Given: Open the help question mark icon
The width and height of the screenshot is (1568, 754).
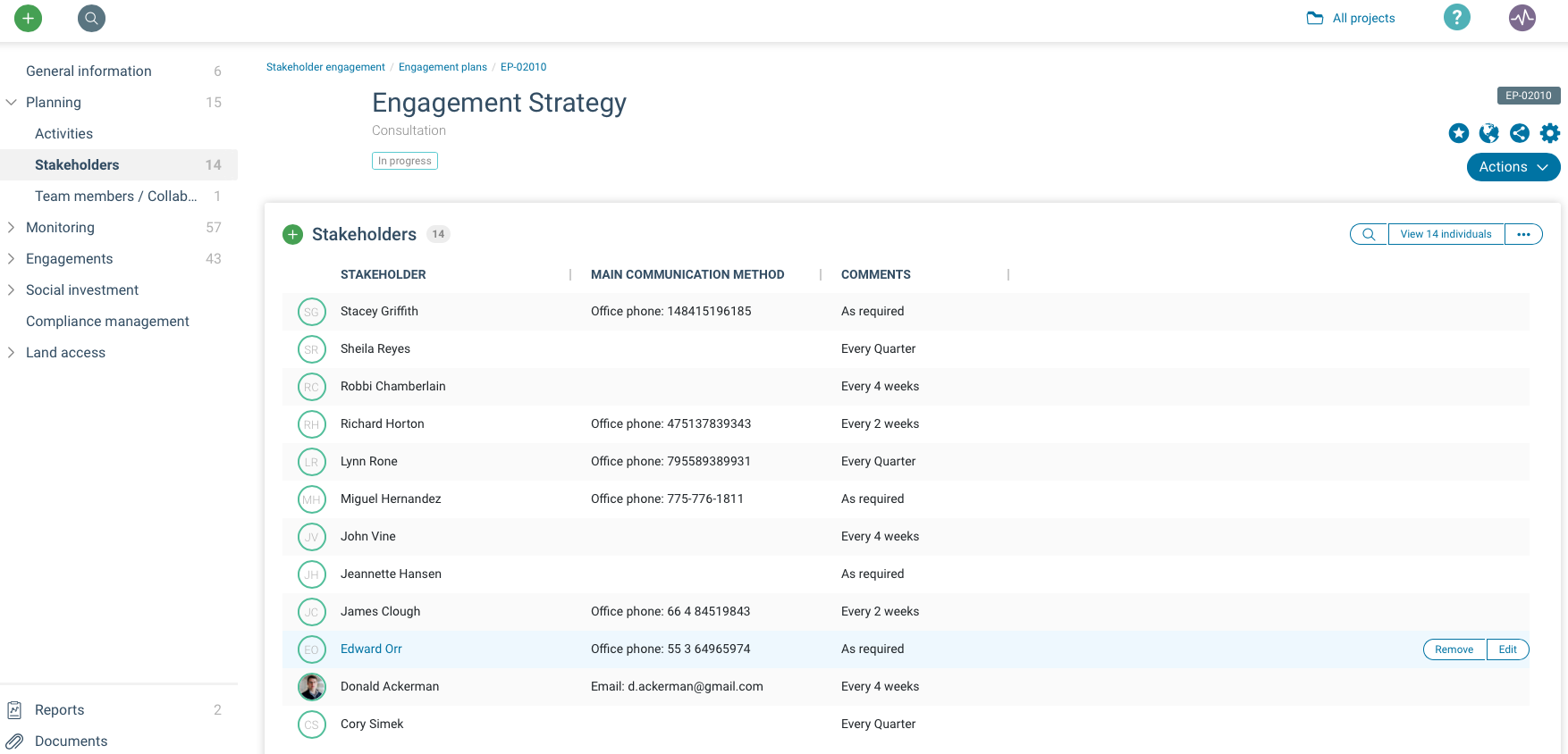Looking at the screenshot, I should 1456,18.
